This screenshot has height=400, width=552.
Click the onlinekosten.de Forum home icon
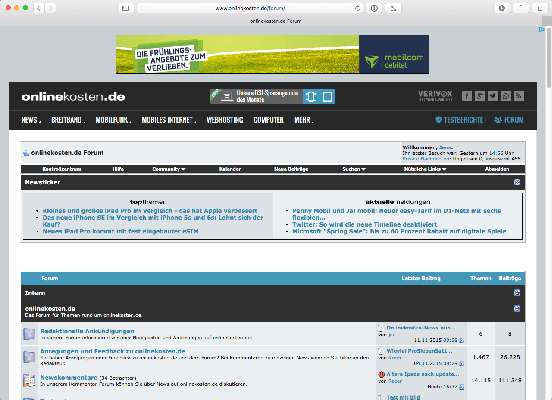26,153
